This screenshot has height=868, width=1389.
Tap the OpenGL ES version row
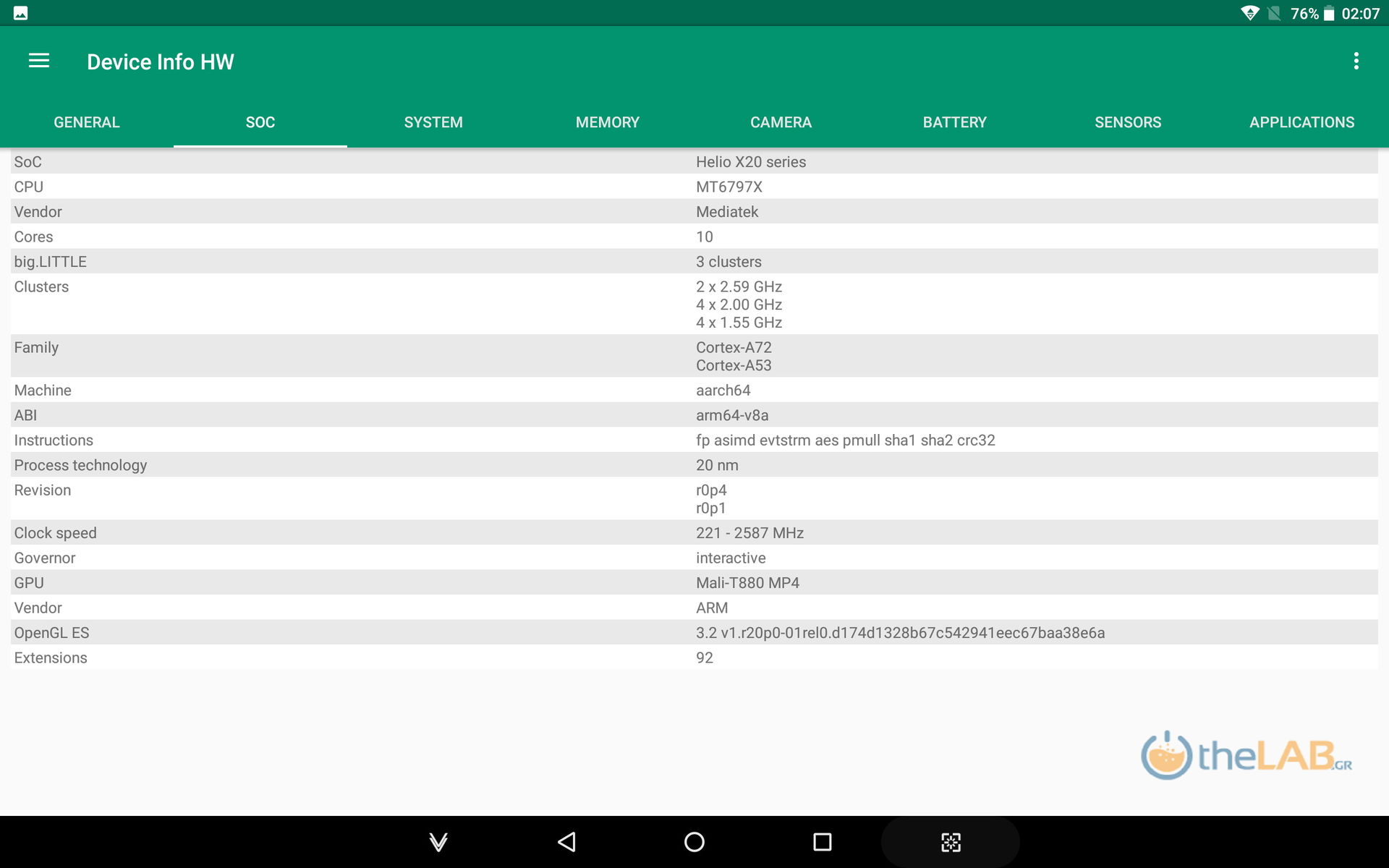[694, 633]
